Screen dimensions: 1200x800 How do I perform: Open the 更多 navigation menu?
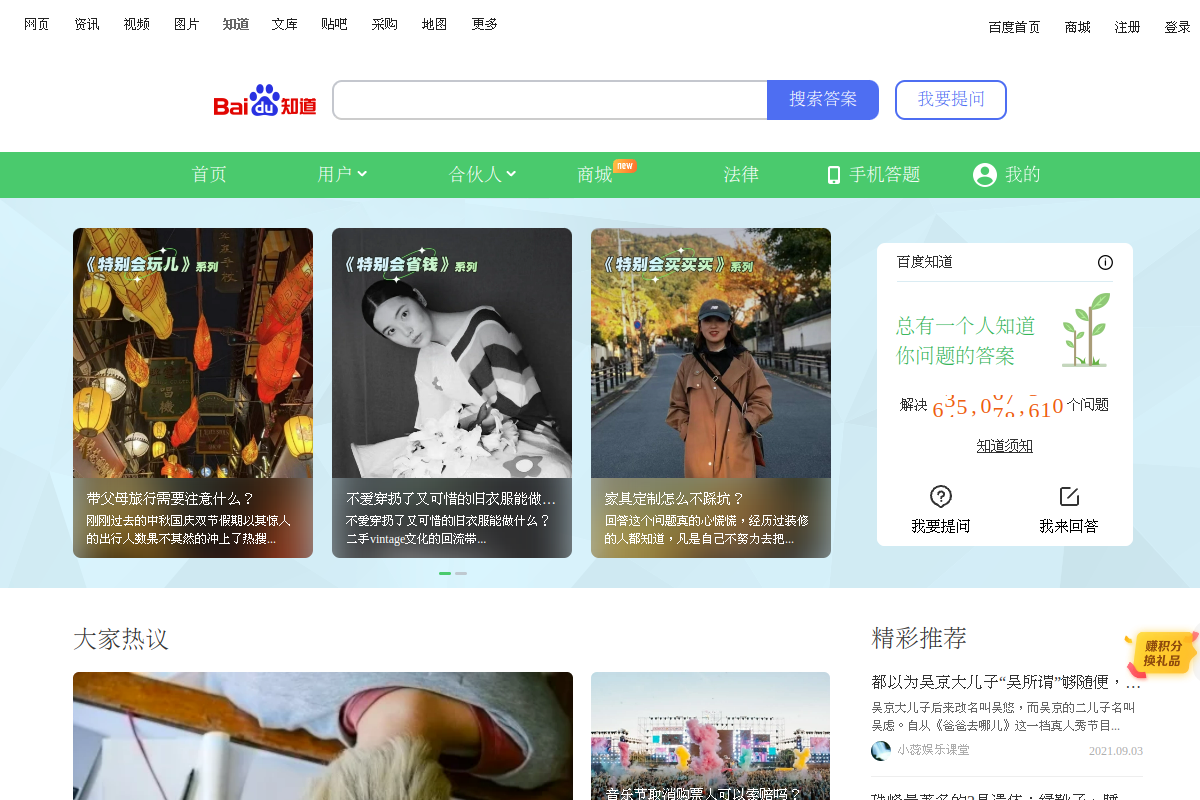pyautogui.click(x=484, y=24)
